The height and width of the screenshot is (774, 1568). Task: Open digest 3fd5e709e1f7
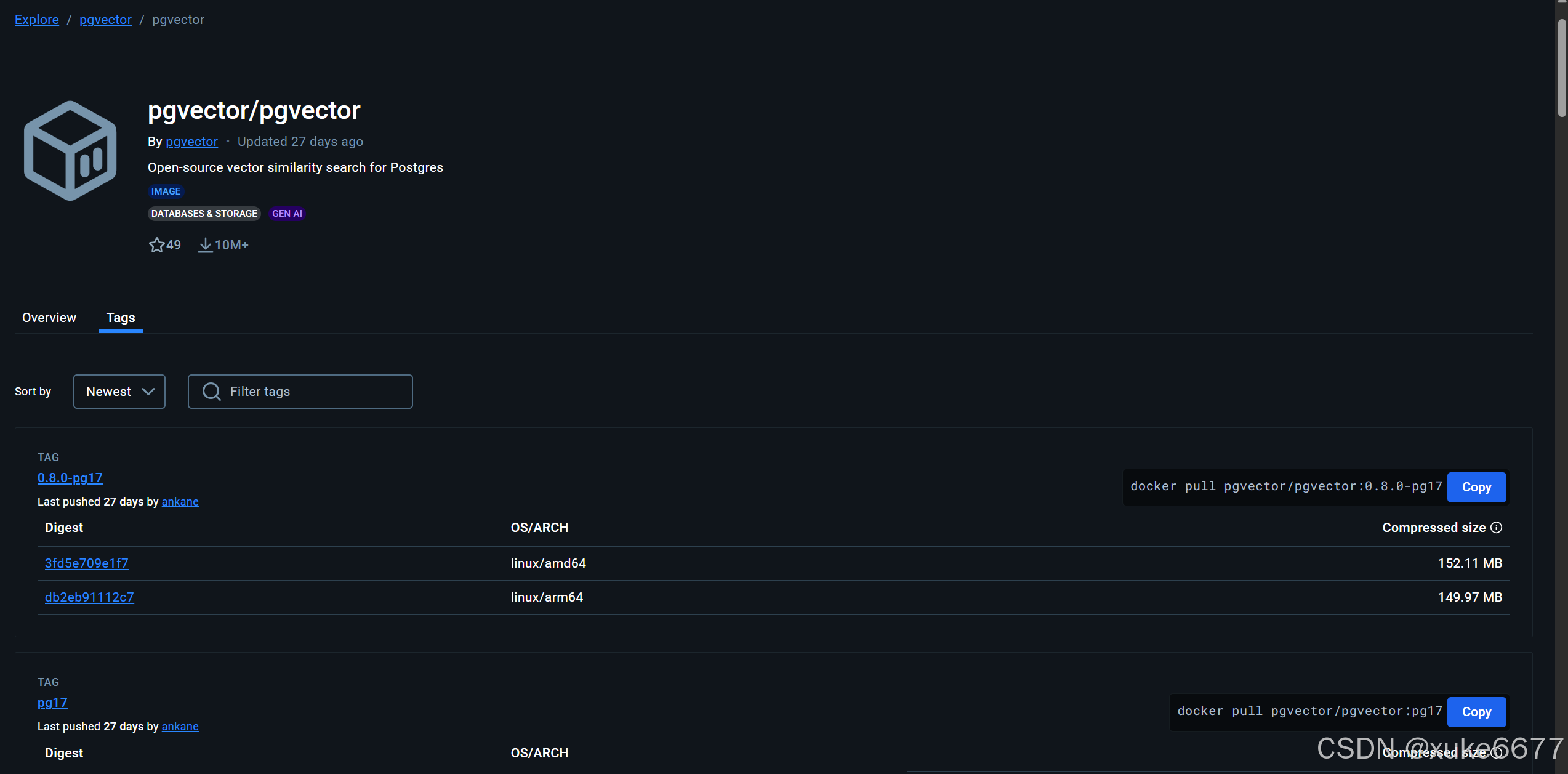click(87, 563)
